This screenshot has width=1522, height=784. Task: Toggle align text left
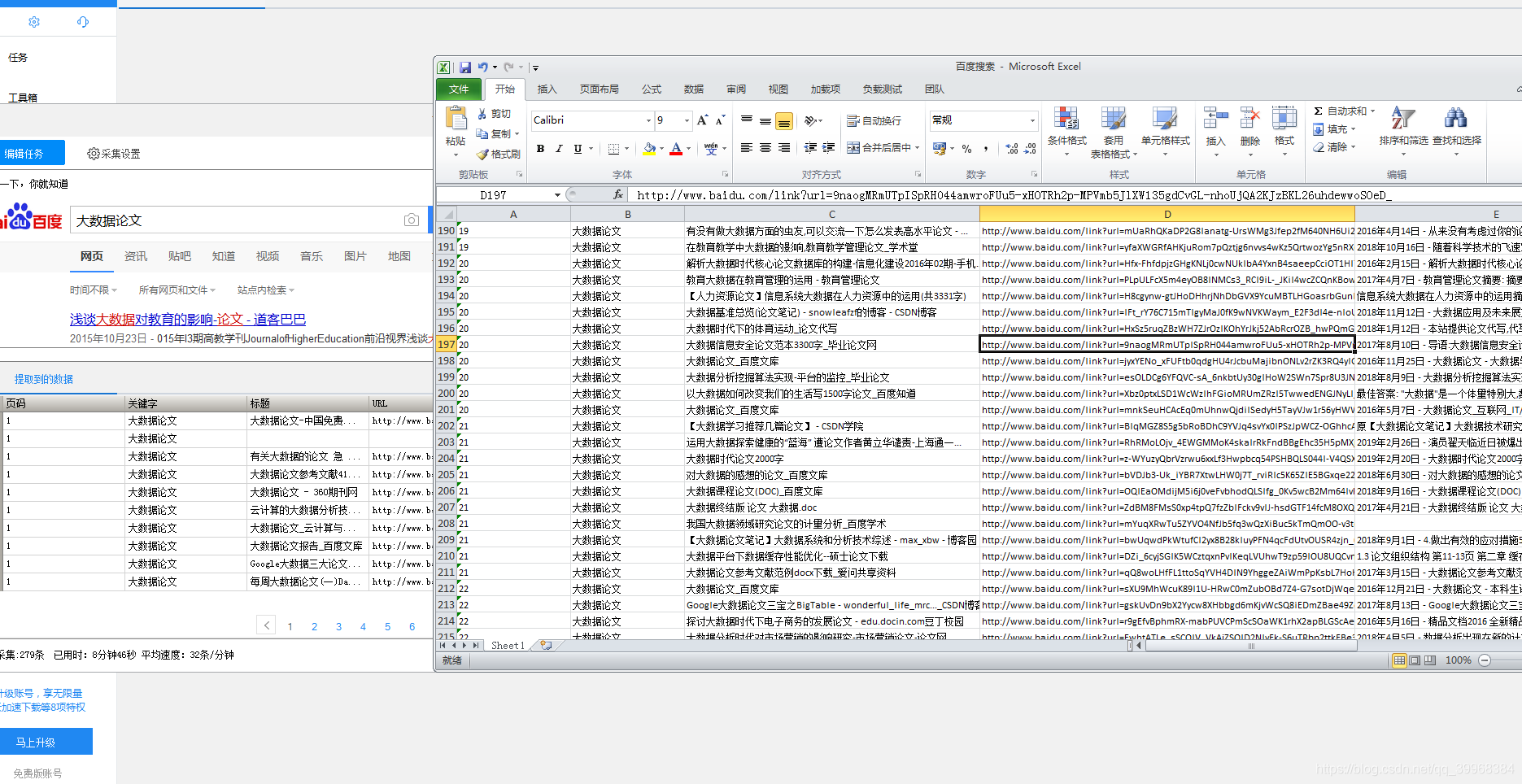[746, 148]
